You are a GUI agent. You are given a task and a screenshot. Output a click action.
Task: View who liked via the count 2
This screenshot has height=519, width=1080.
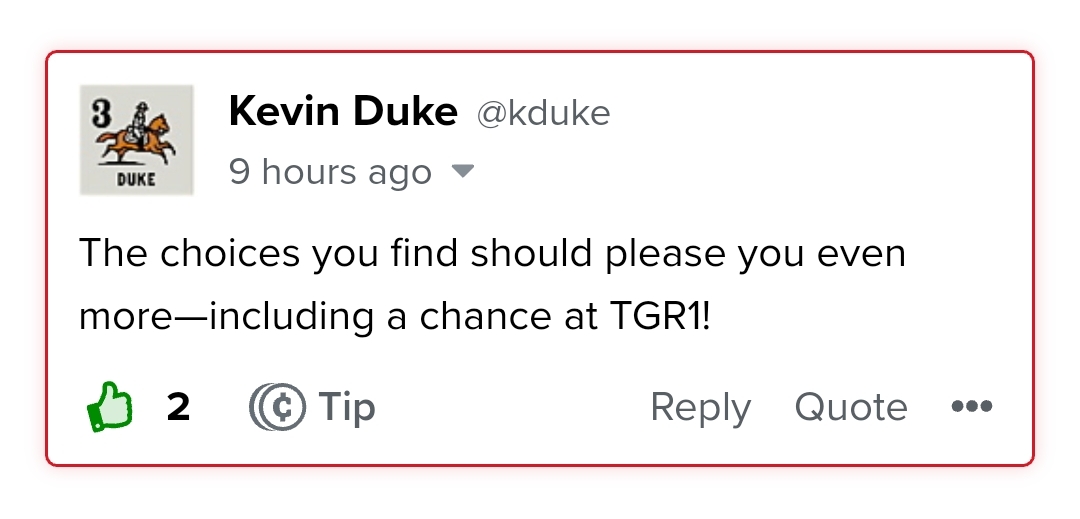(178, 407)
